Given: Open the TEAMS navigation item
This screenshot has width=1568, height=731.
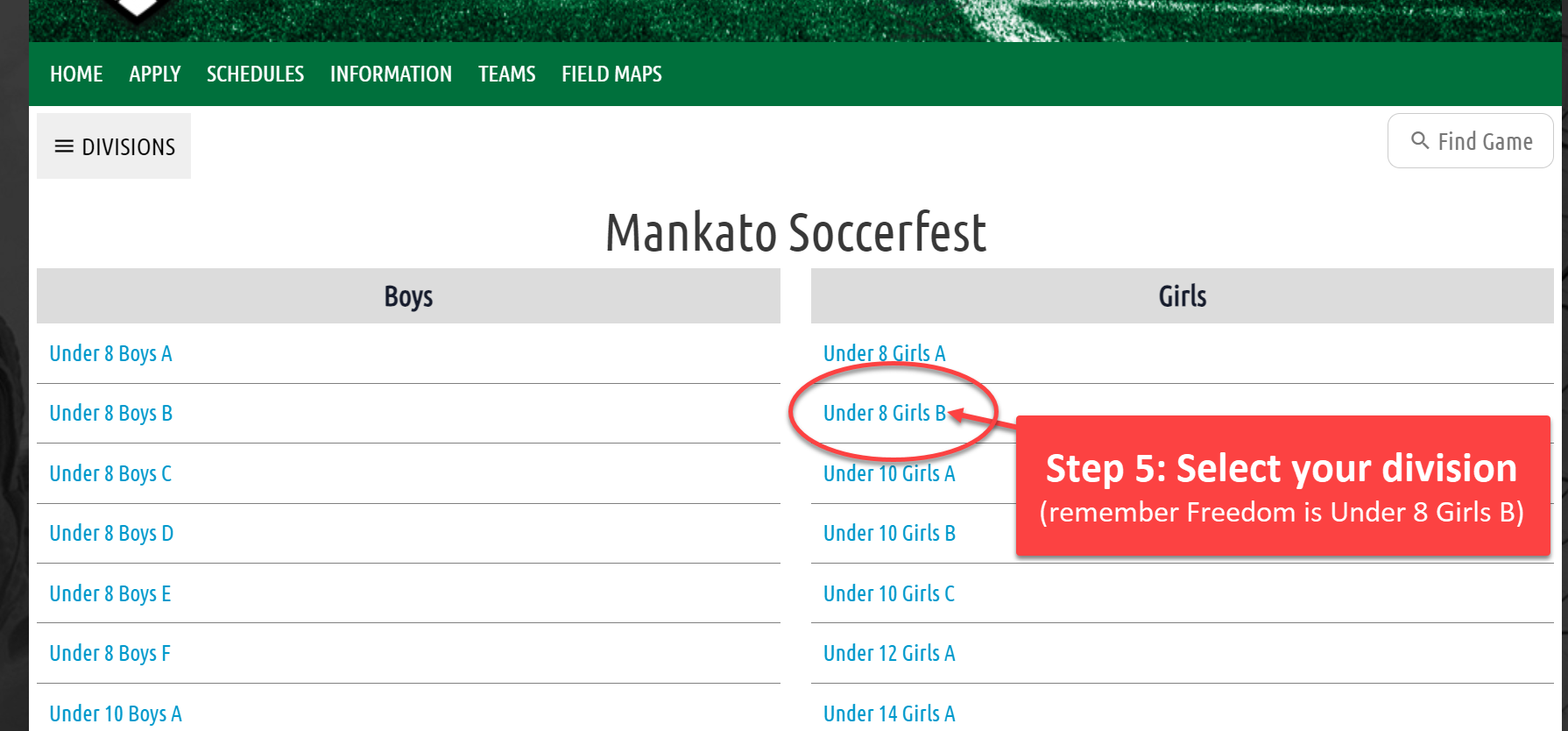Looking at the screenshot, I should (507, 75).
